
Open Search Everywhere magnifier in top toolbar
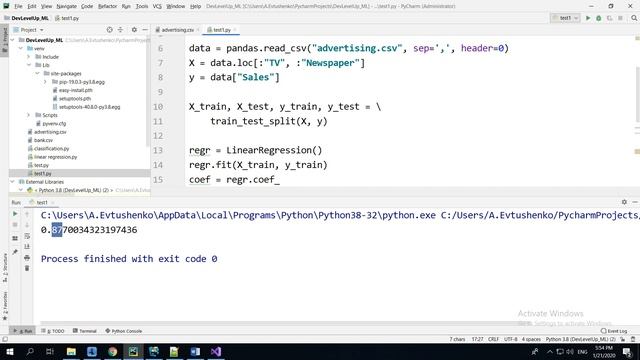(634, 18)
